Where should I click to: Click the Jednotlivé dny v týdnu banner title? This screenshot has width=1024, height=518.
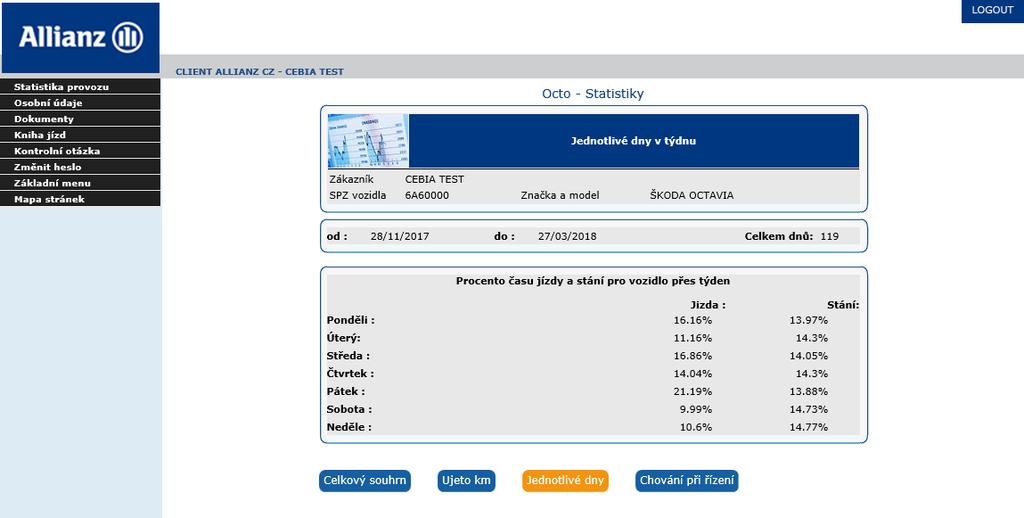pos(633,140)
